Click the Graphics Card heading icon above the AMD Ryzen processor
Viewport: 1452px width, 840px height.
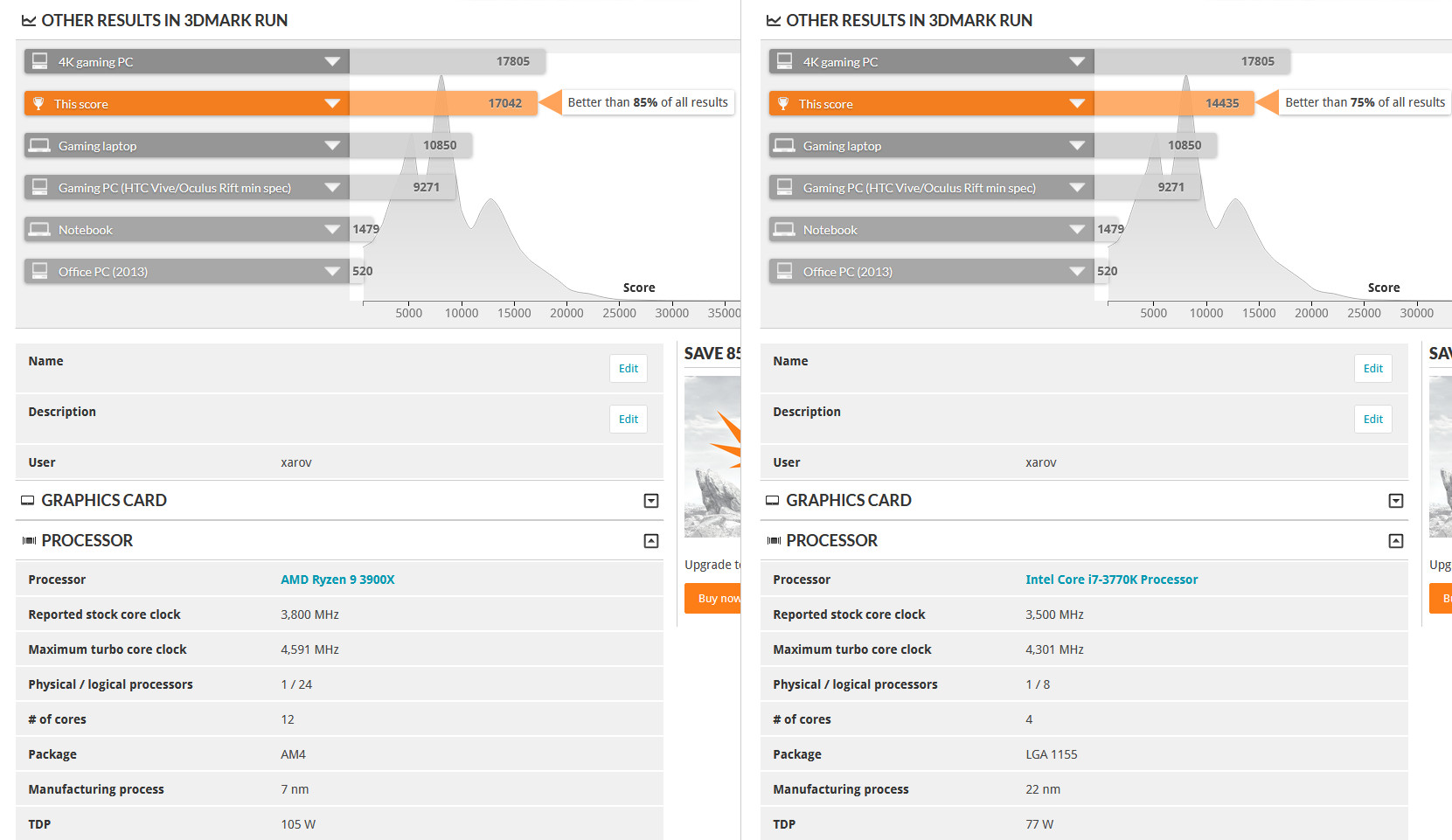pyautogui.click(x=28, y=501)
